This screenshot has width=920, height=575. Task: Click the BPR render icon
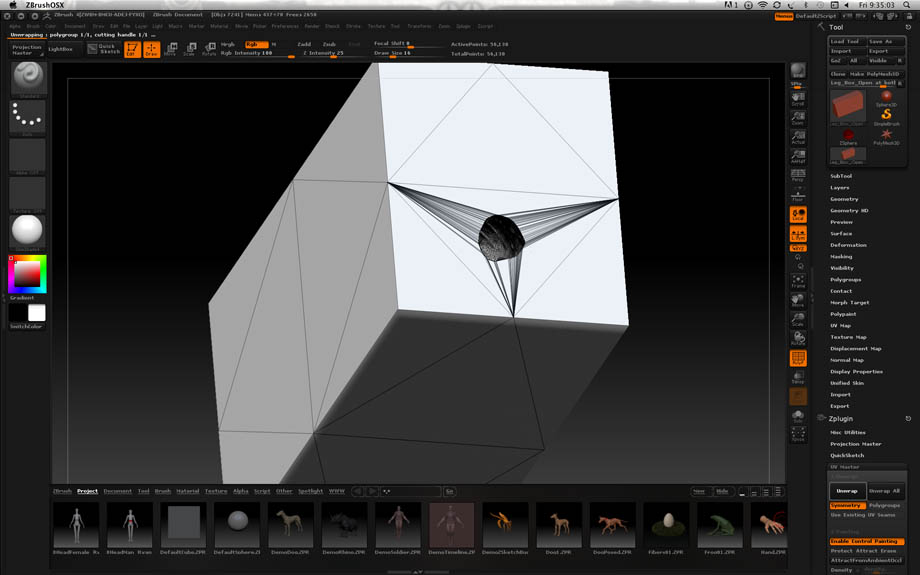pyautogui.click(x=797, y=71)
